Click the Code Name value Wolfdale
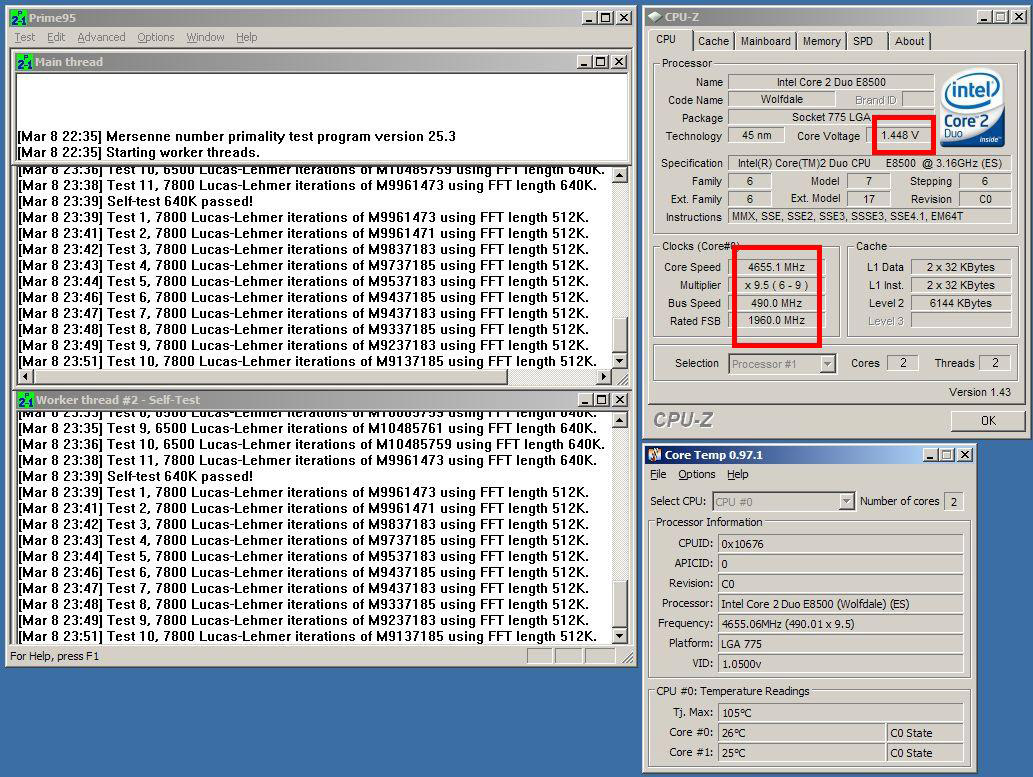Screen dimensions: 1033x777 tap(781, 100)
